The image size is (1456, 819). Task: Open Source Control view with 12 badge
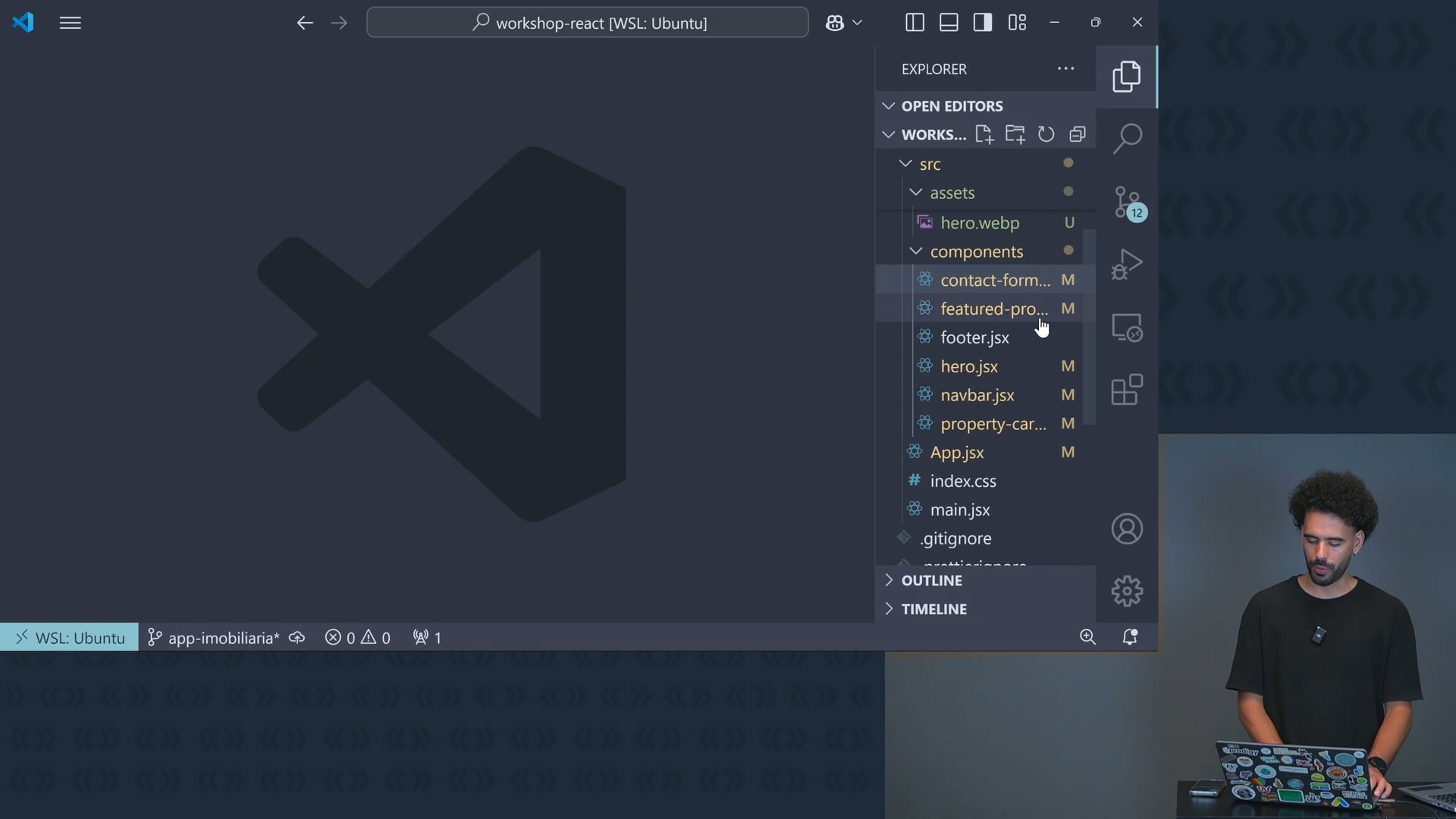click(x=1127, y=202)
